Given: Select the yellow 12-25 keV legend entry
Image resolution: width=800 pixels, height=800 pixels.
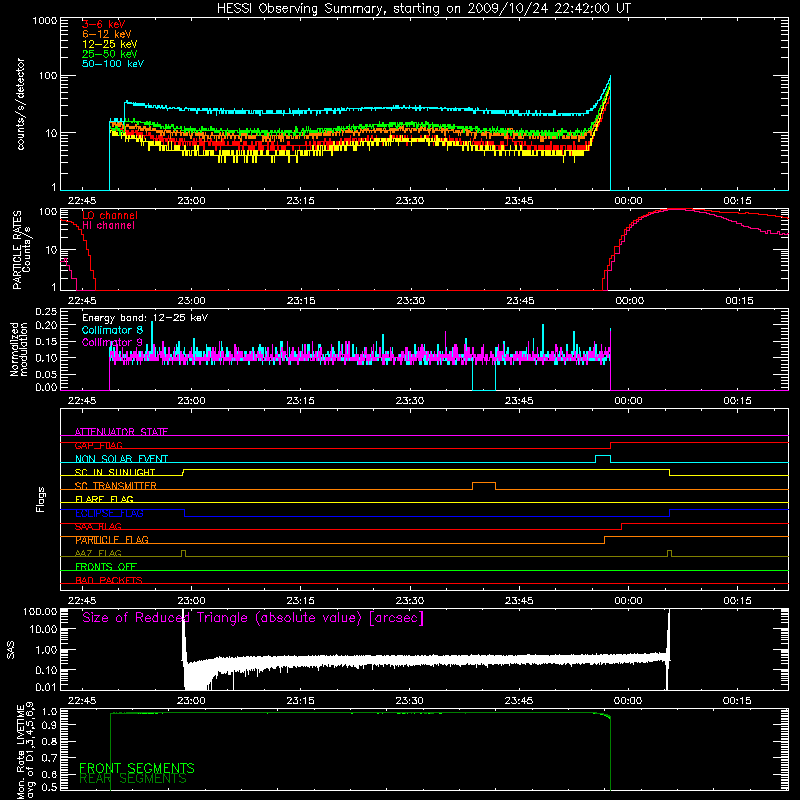Looking at the screenshot, I should 110,44.
